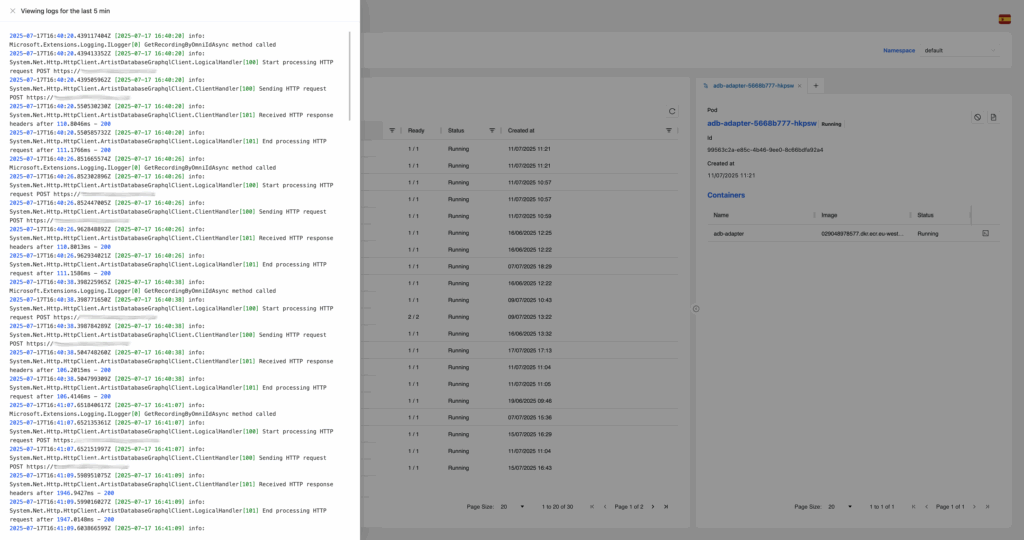Open the Namespace dropdown

point(960,50)
